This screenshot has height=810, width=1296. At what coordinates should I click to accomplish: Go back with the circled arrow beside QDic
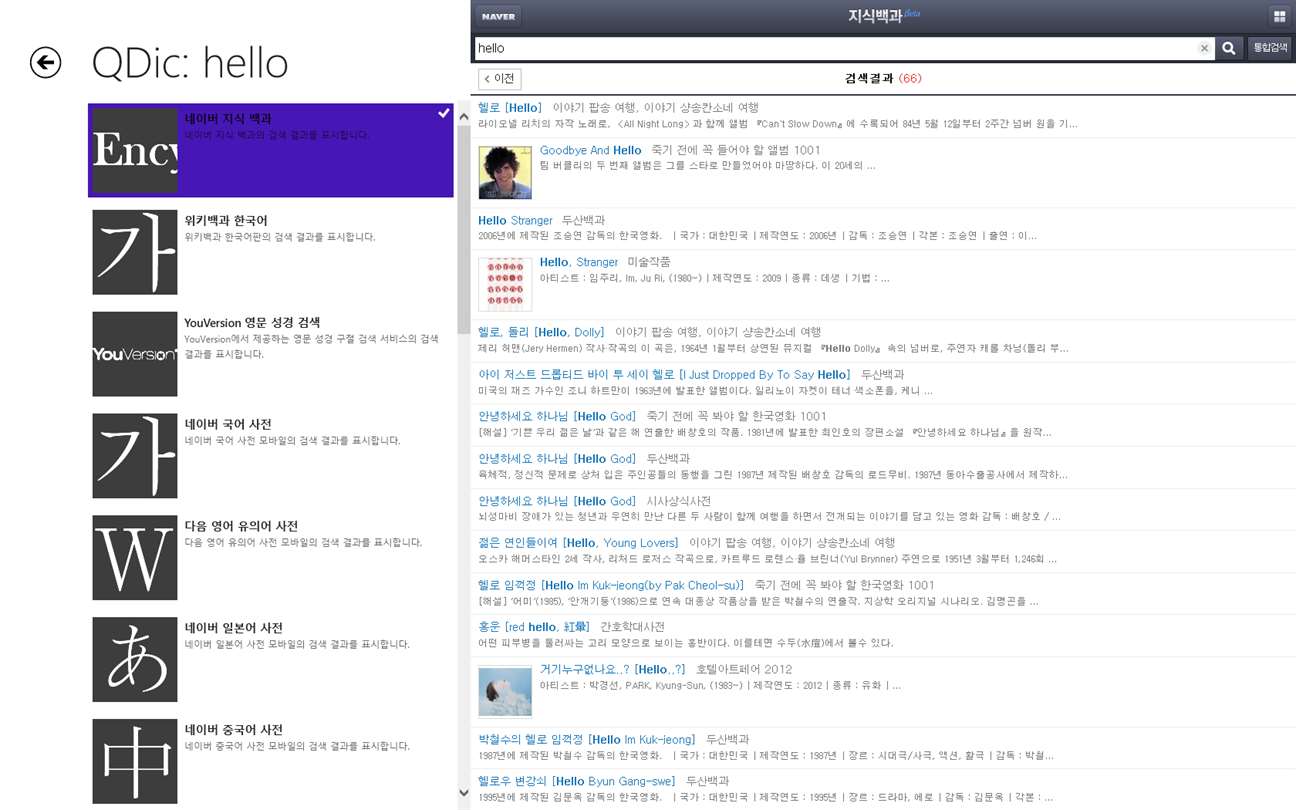[46, 63]
